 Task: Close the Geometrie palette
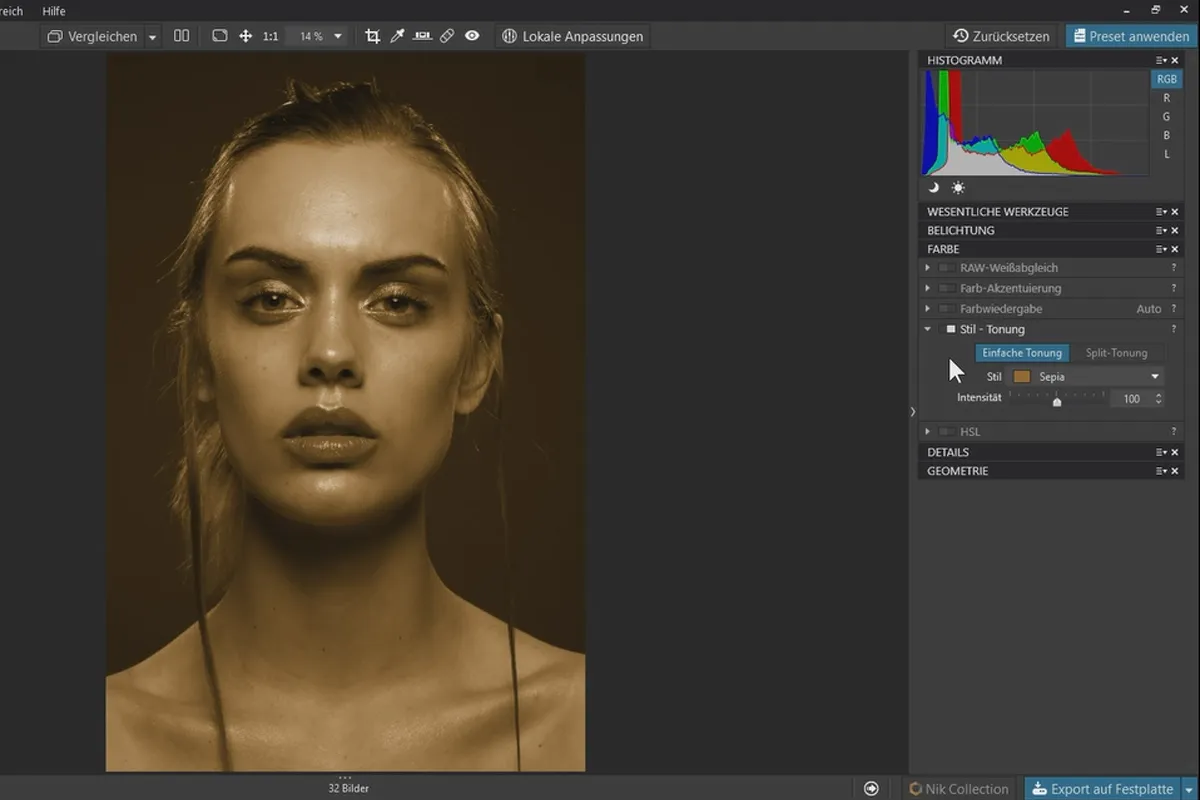[1175, 471]
